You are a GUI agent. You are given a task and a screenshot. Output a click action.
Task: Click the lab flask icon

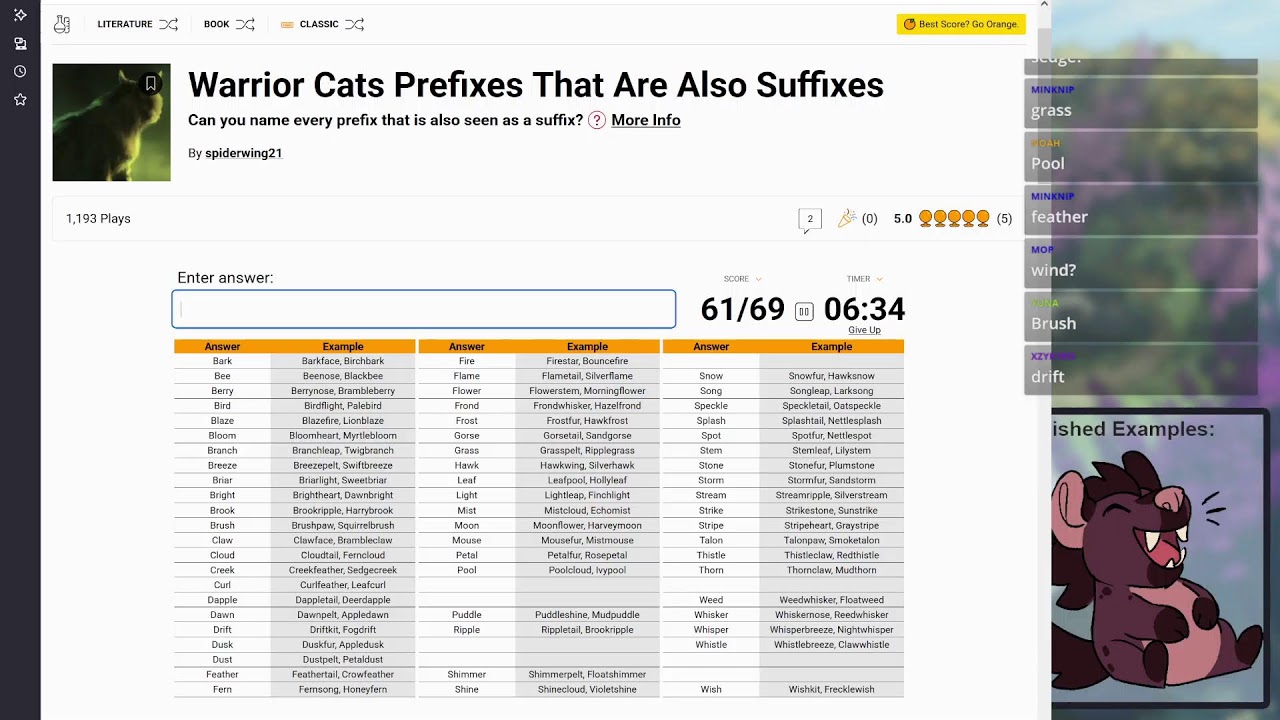(x=62, y=24)
